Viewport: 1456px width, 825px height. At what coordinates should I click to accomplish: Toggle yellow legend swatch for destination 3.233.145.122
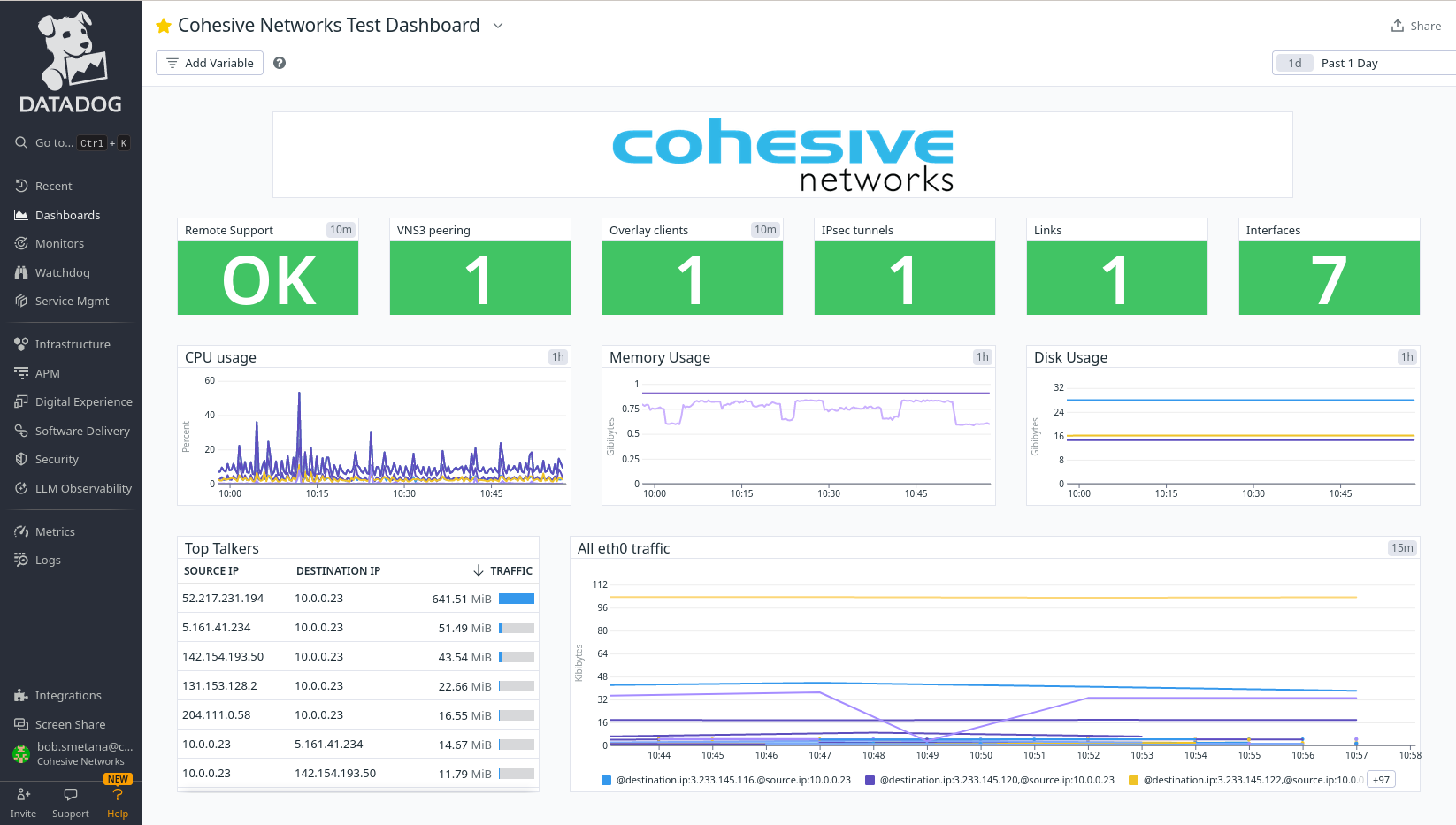[x=1134, y=780]
